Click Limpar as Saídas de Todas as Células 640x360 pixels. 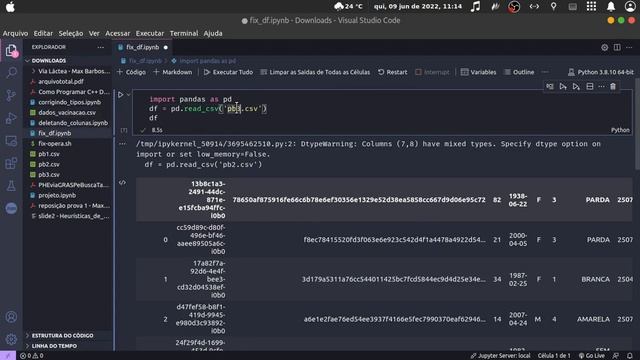point(315,72)
